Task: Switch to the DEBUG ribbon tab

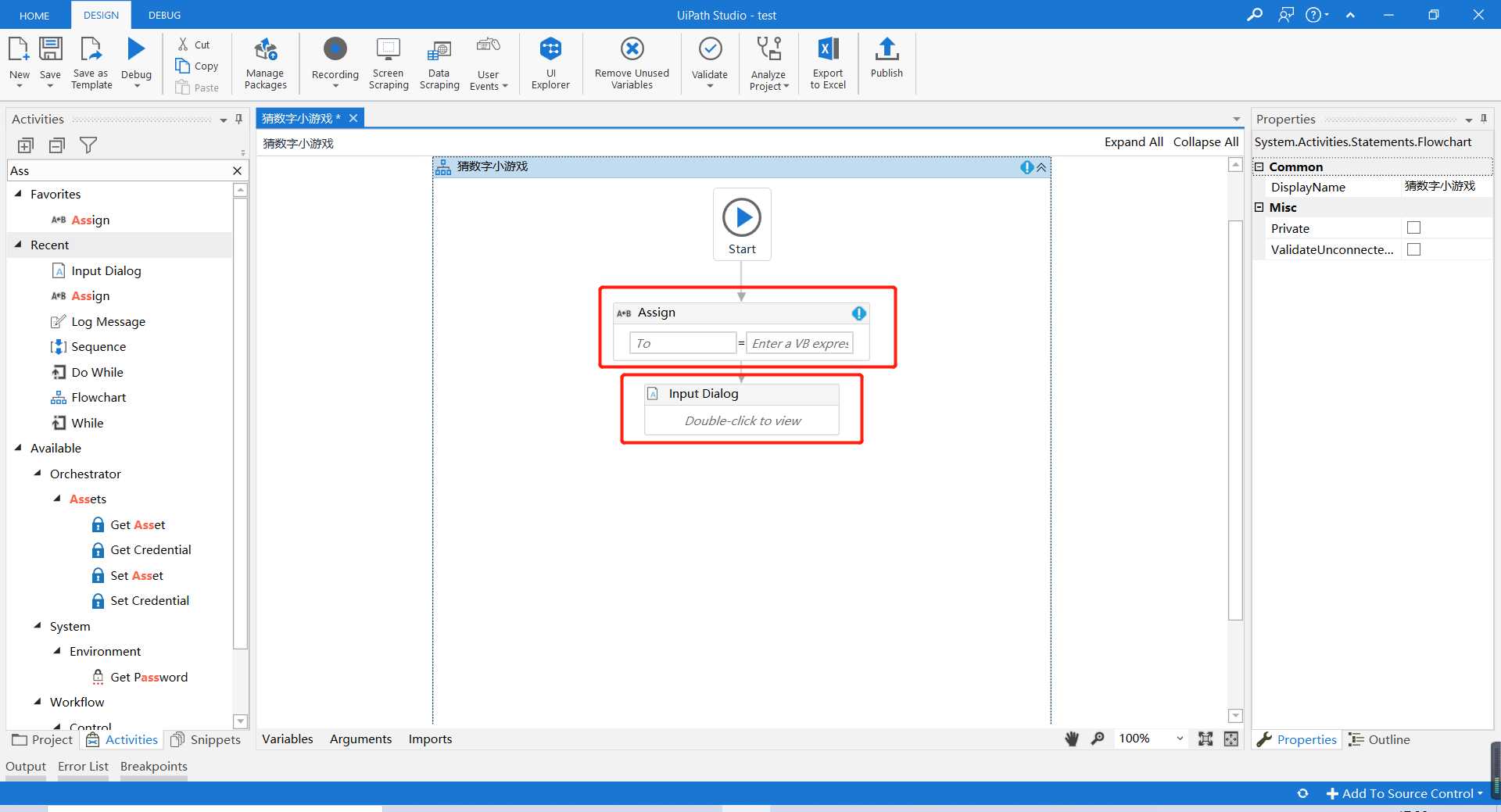Action: coord(164,15)
